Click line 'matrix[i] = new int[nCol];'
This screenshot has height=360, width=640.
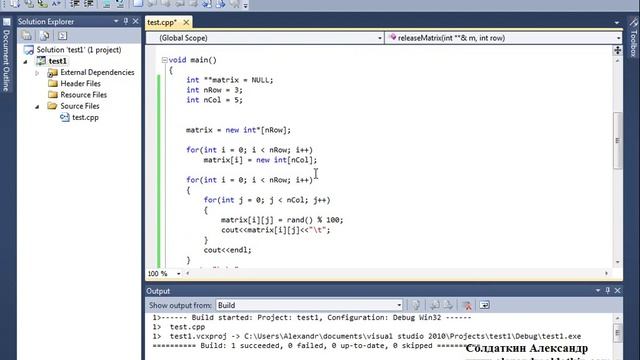pyautogui.click(x=260, y=160)
